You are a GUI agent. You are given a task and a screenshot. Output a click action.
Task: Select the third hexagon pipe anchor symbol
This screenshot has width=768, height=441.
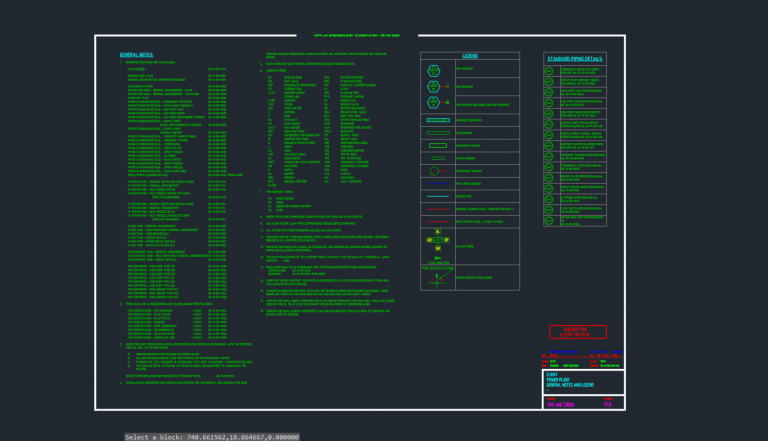click(x=433, y=102)
